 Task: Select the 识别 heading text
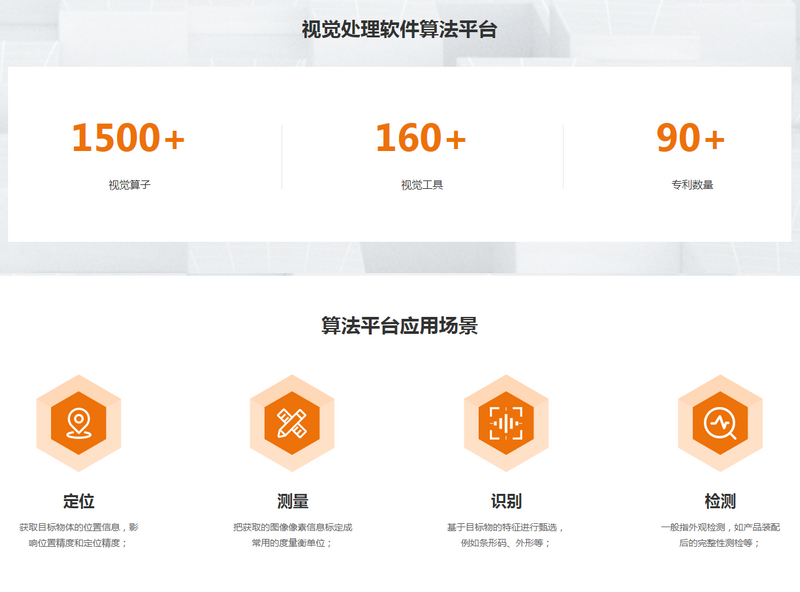point(506,501)
